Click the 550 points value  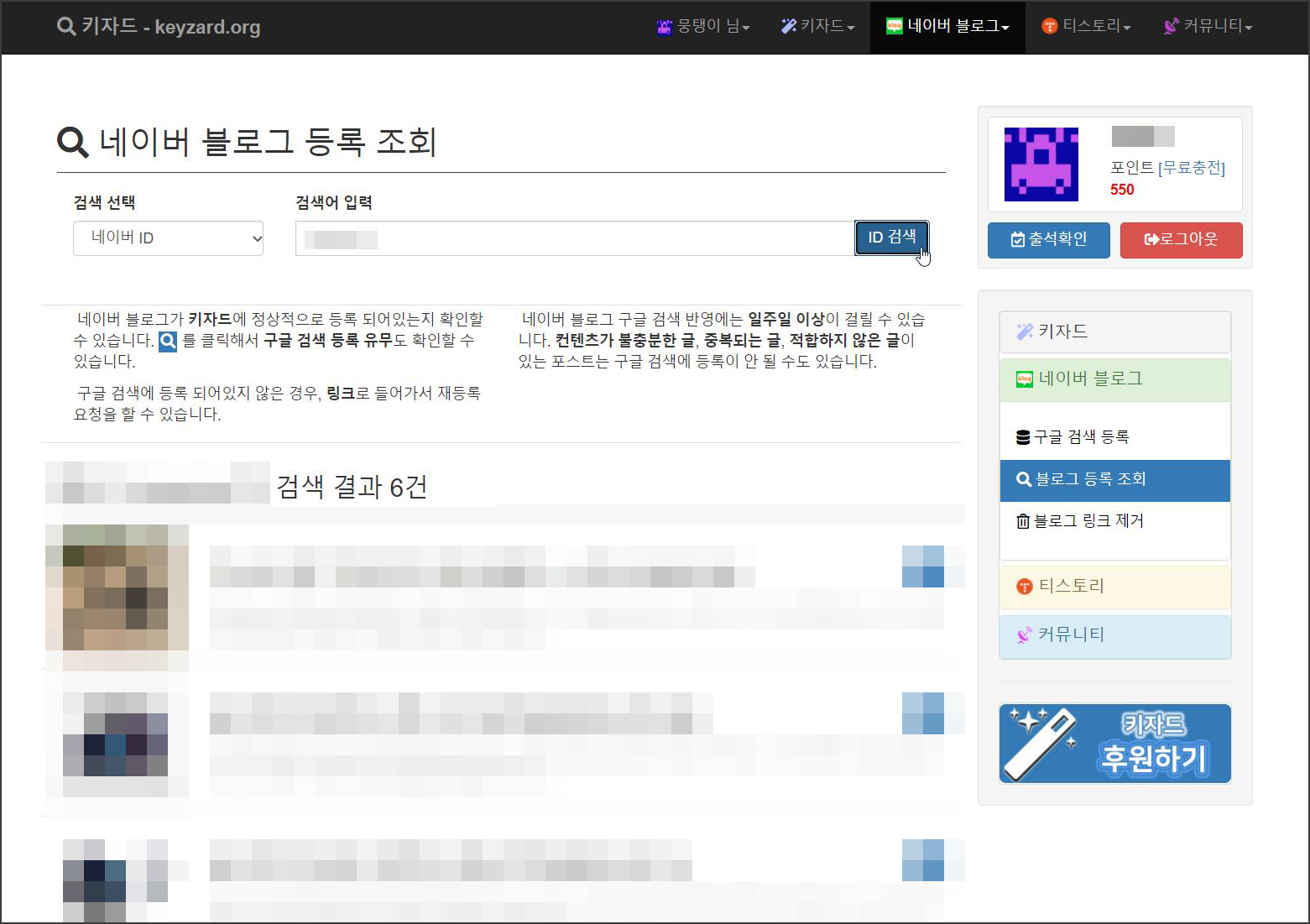click(1122, 190)
